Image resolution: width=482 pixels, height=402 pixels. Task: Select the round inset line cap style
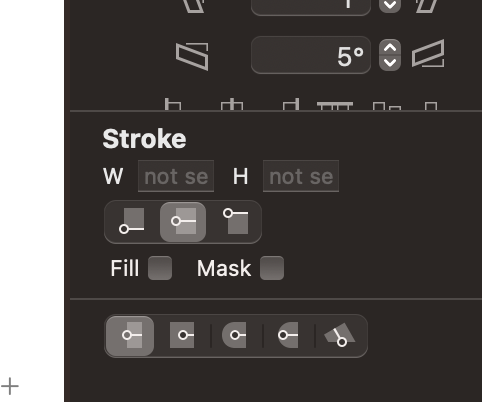pyautogui.click(x=289, y=335)
